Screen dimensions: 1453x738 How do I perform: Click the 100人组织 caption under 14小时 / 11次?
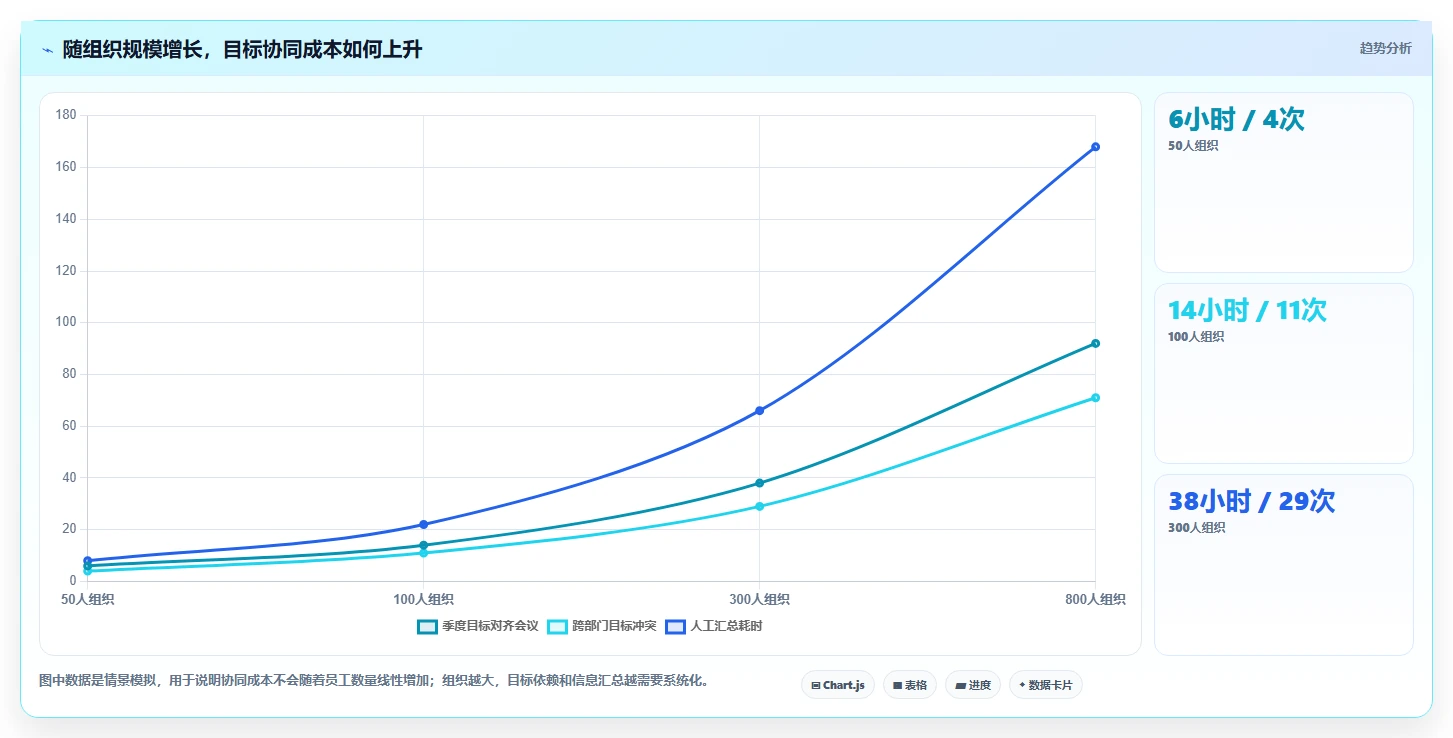click(1196, 337)
